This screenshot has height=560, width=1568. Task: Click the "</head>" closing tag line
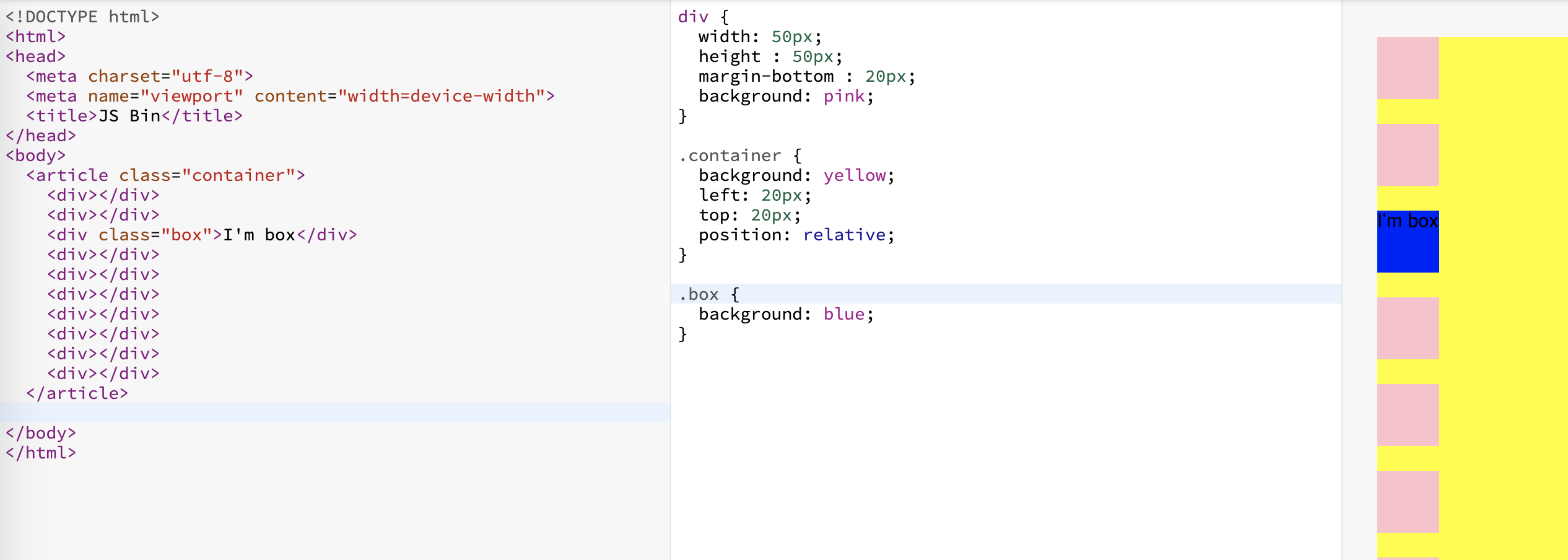click(41, 136)
